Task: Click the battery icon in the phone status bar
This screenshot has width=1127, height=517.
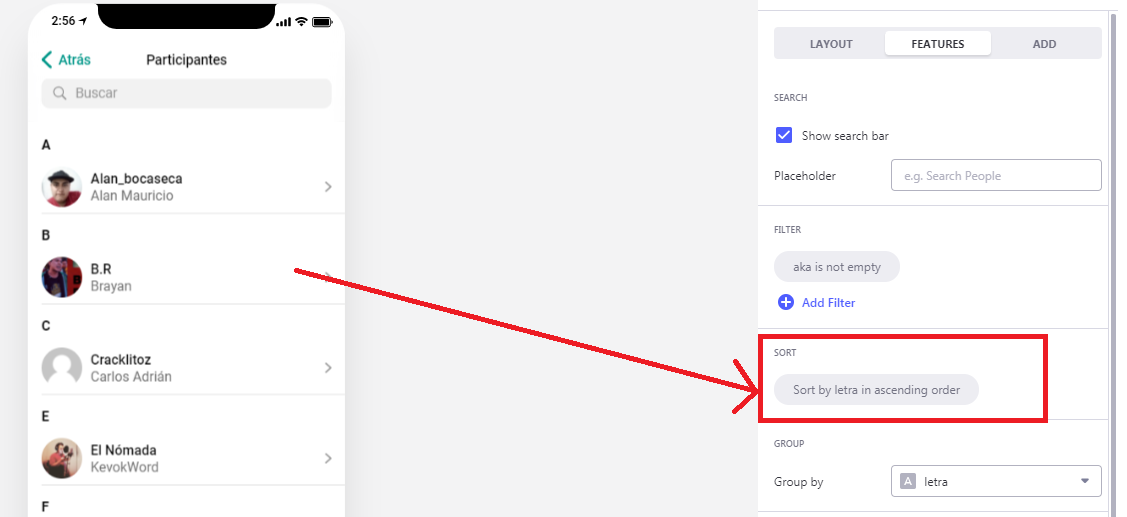Action: (x=322, y=22)
